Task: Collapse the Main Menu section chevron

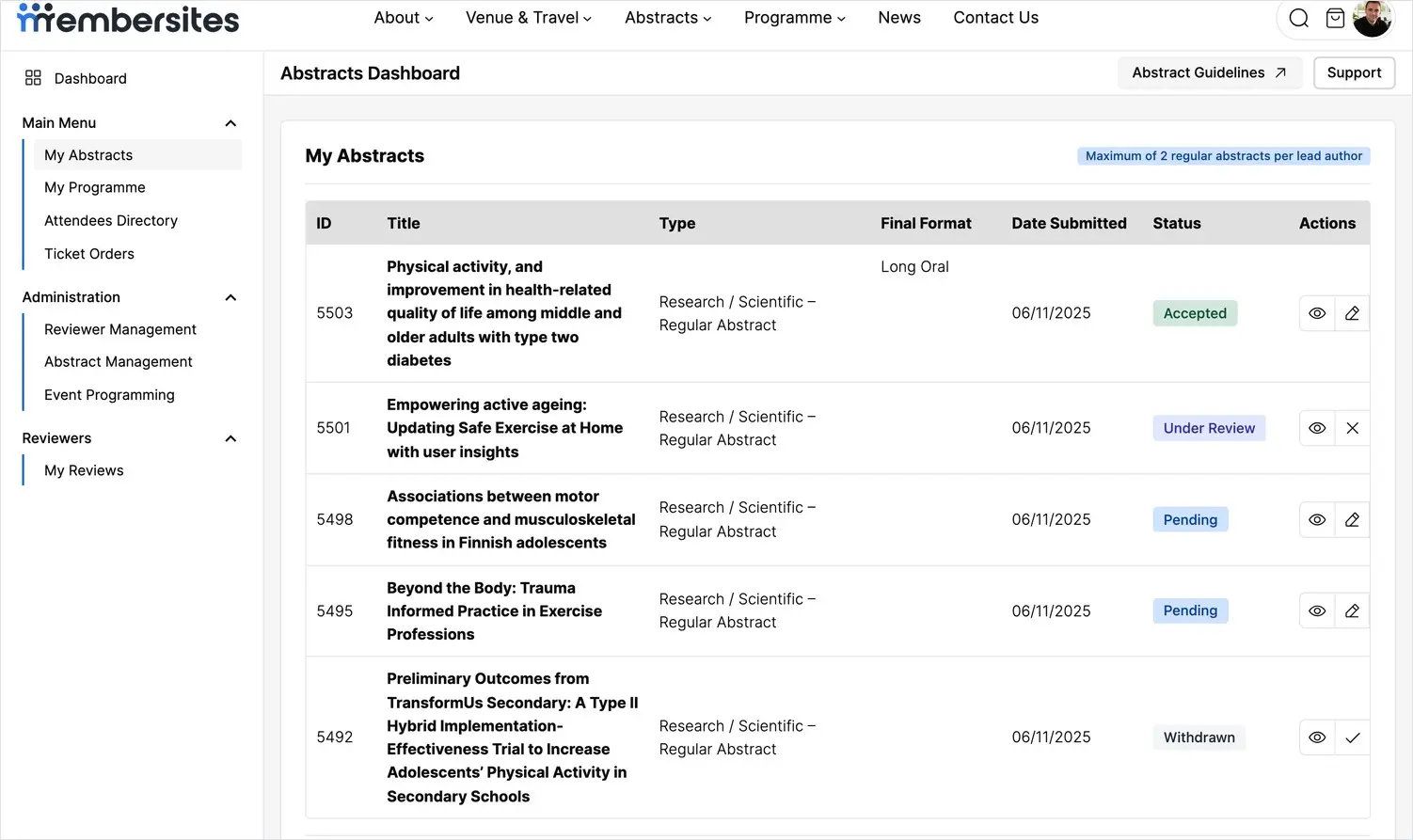Action: [230, 123]
